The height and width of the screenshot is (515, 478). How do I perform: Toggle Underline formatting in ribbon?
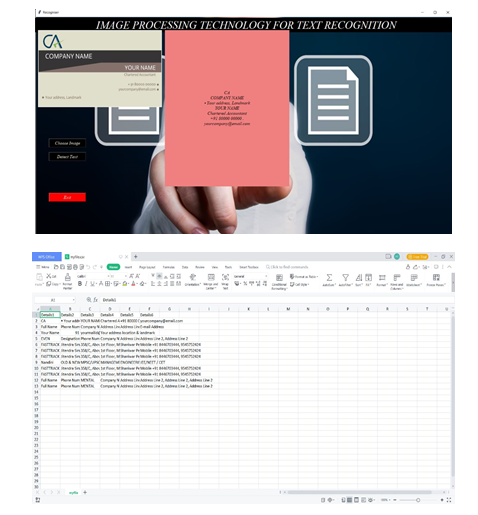[92, 284]
